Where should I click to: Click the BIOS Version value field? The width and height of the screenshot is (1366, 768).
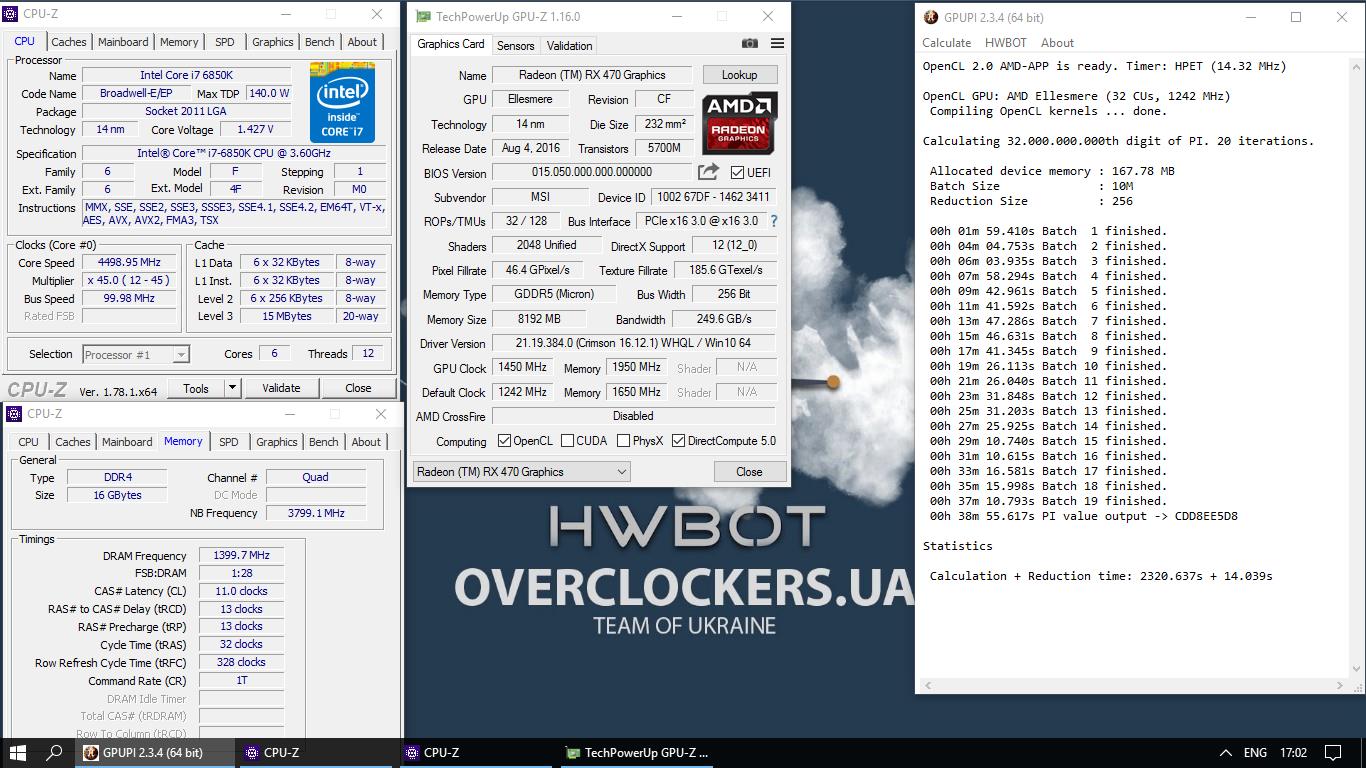592,173
